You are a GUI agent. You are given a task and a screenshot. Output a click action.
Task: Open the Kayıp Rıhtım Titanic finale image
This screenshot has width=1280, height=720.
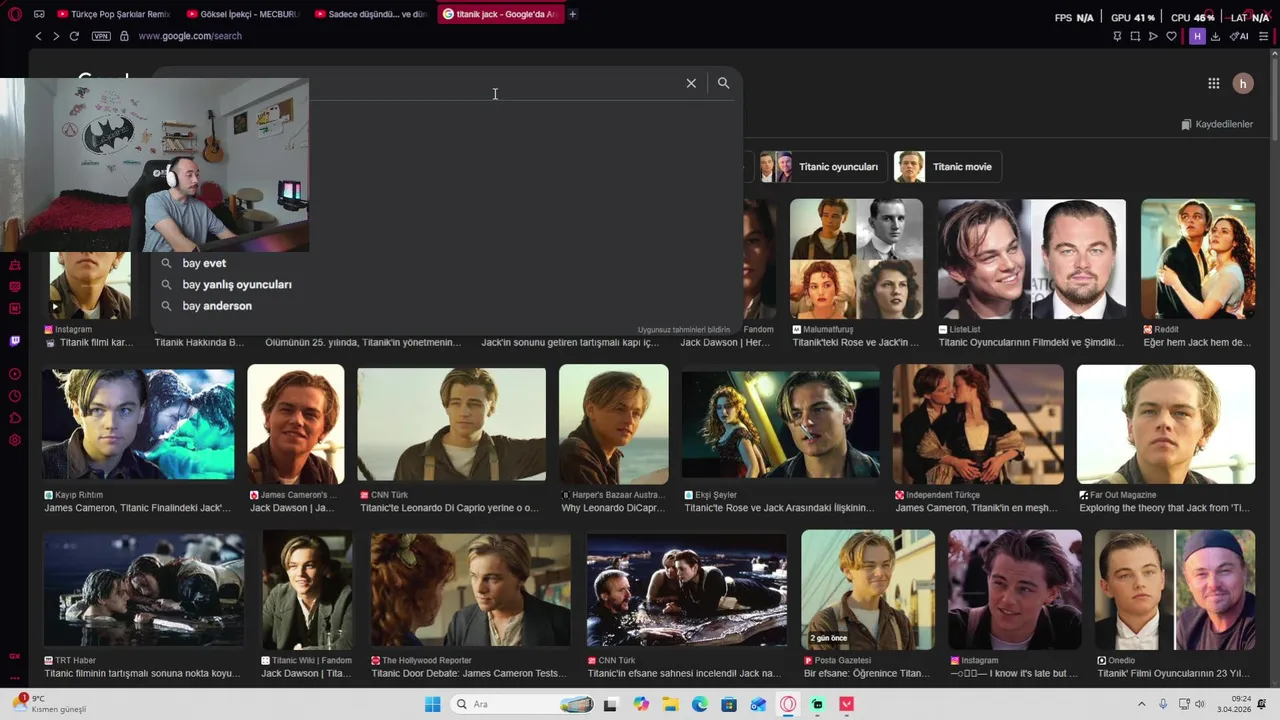138,426
